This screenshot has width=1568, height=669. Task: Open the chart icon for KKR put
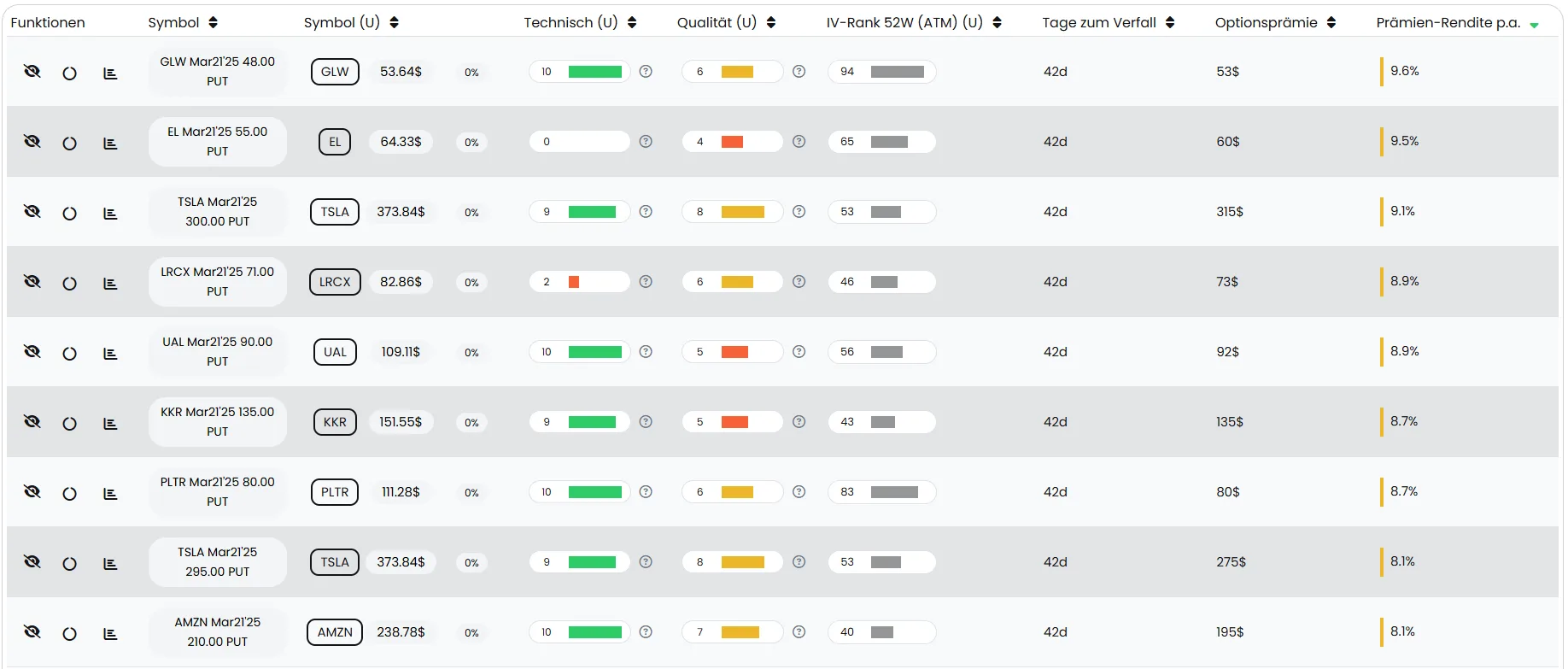pos(110,424)
